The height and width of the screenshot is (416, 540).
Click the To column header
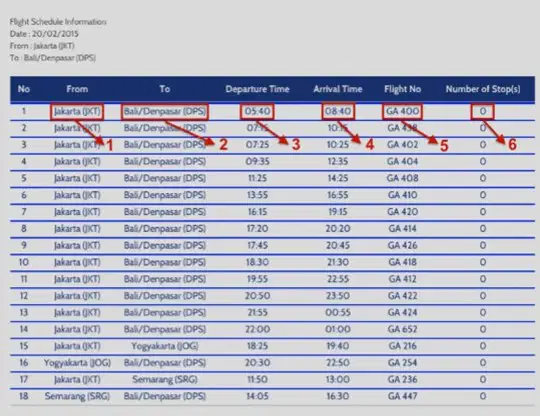[x=165, y=89]
